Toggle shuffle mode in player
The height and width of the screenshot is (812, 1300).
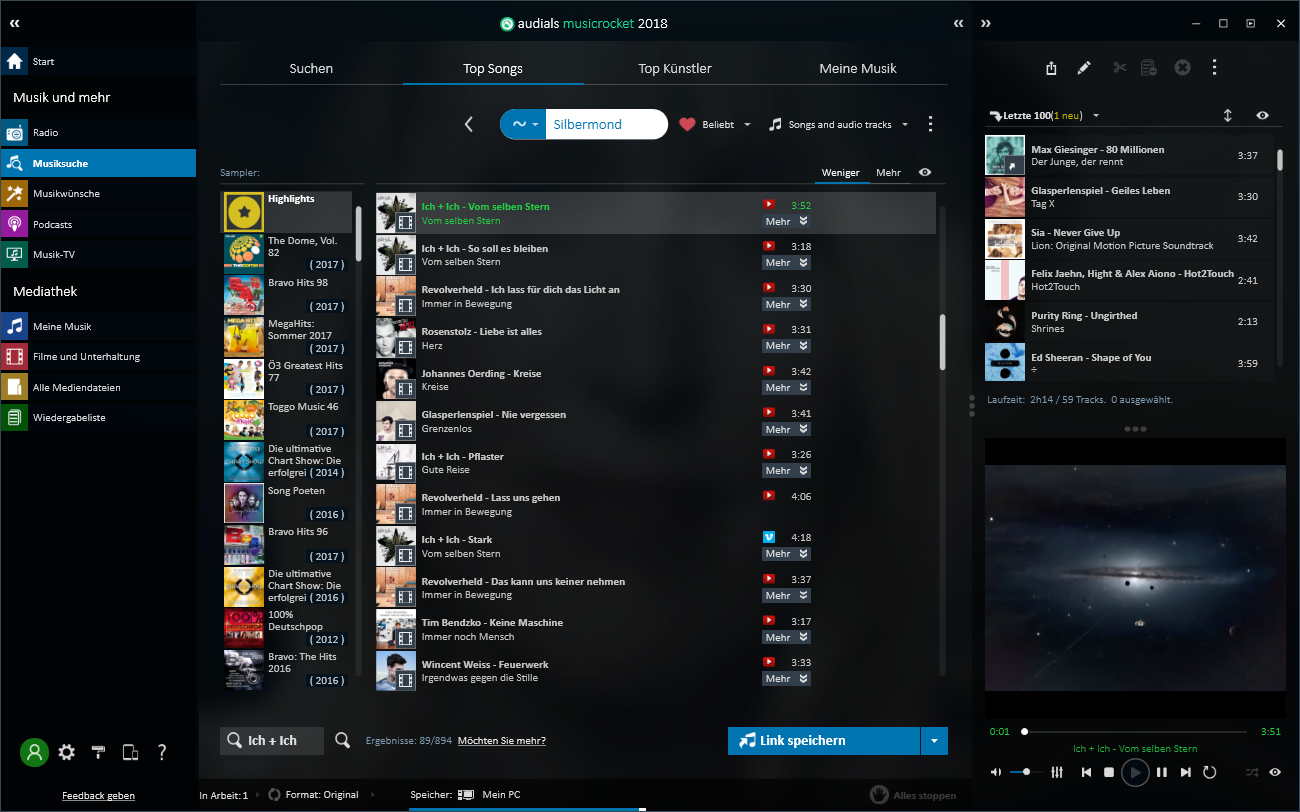point(1252,772)
